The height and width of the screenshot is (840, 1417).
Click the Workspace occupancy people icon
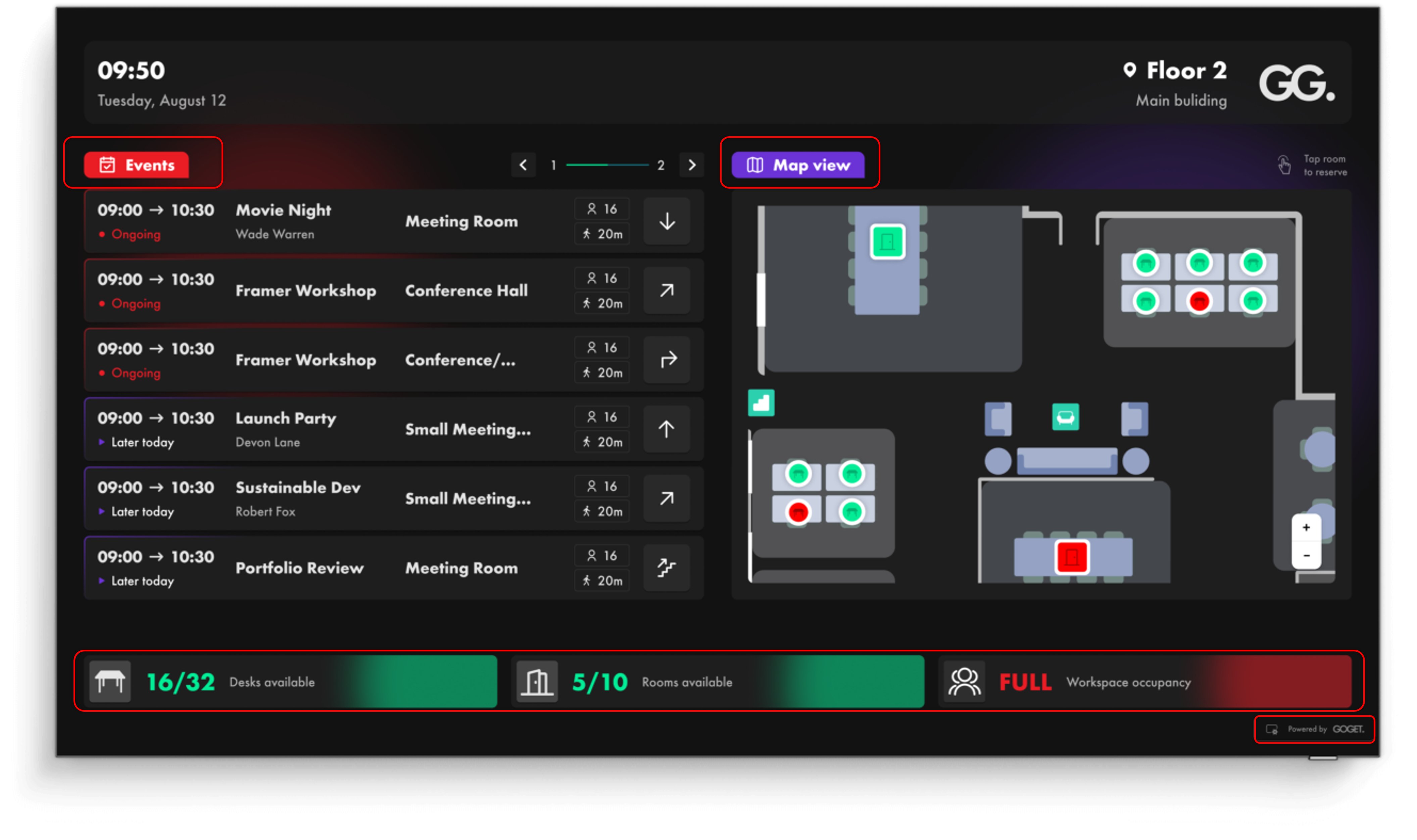[x=964, y=682]
